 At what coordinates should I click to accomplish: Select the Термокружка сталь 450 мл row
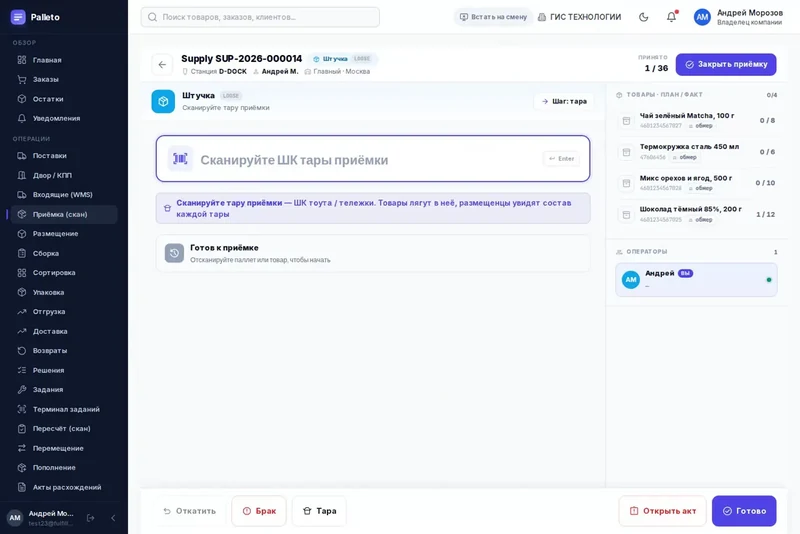point(696,151)
